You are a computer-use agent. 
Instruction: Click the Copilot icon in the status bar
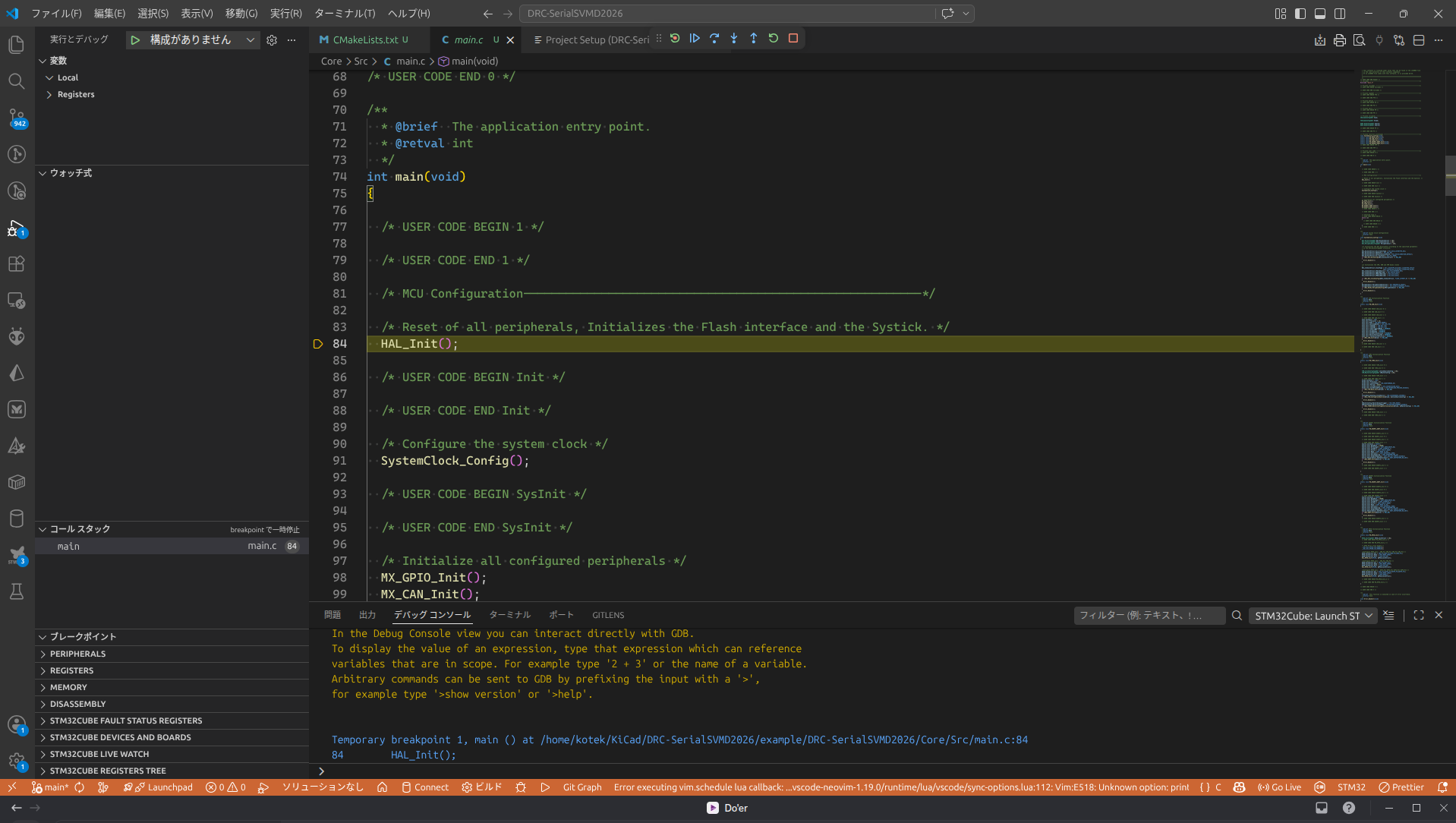pos(1239,787)
